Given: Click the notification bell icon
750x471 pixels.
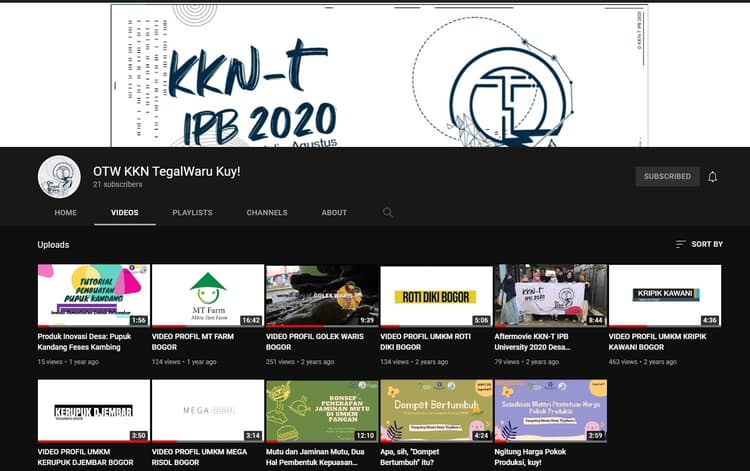Looking at the screenshot, I should tap(712, 177).
